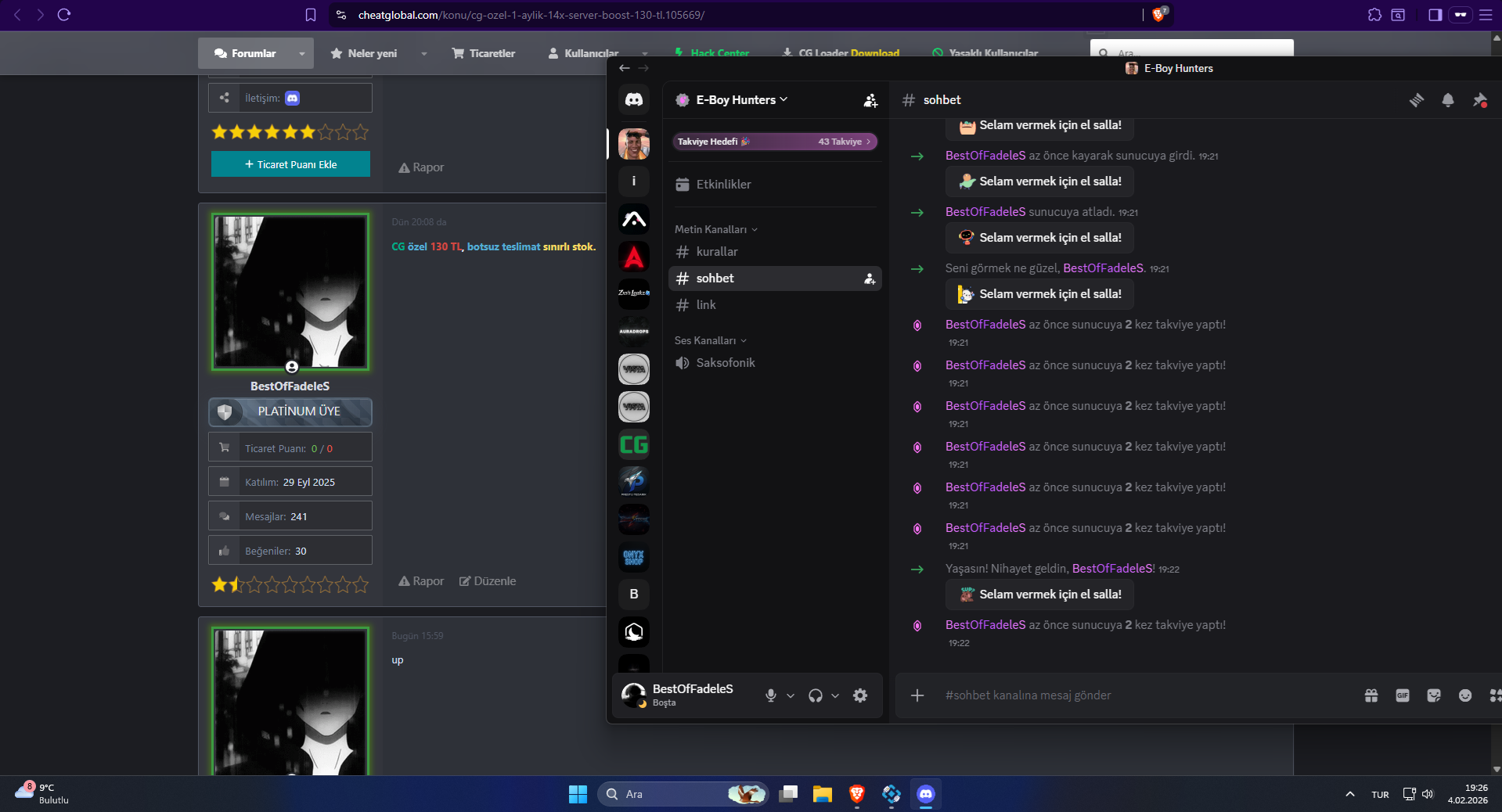
Task: Toggle channel notification bell in sohbet header
Action: pyautogui.click(x=1448, y=100)
